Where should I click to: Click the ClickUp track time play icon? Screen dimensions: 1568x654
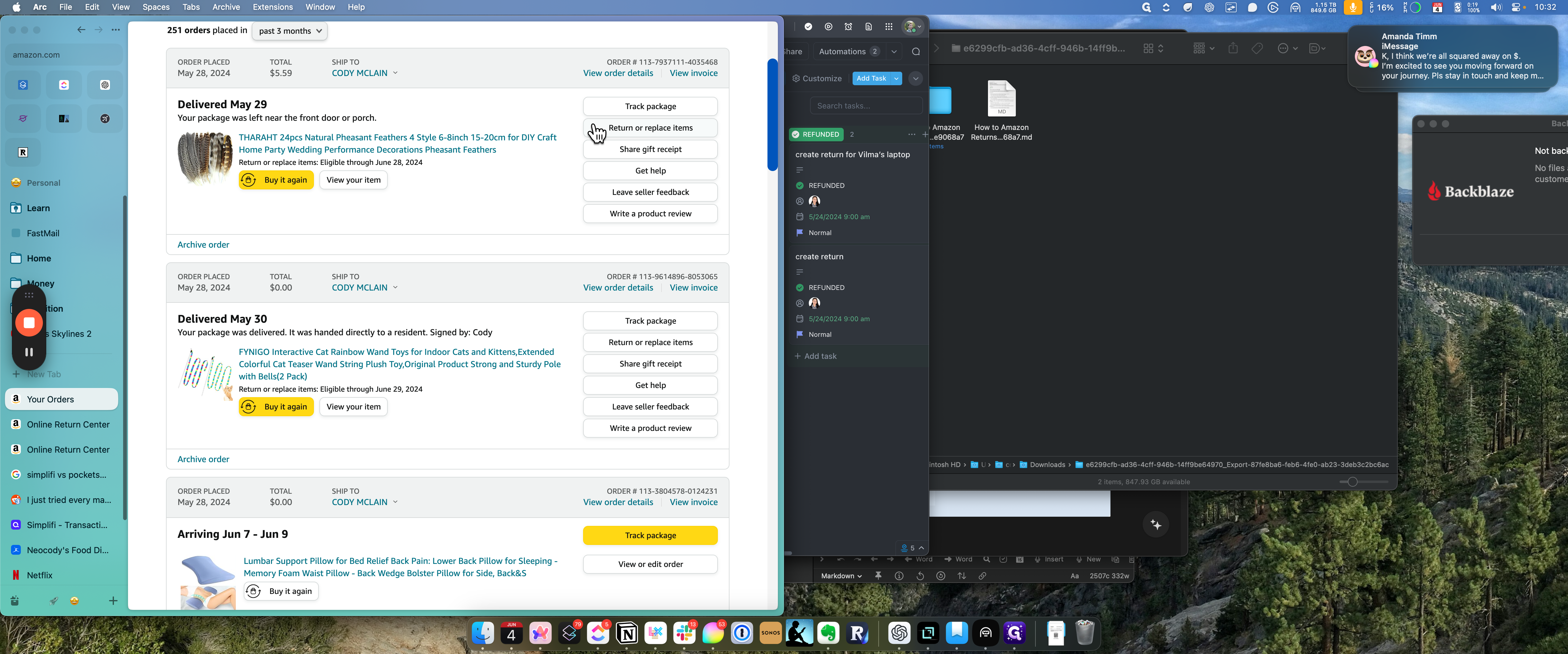(x=828, y=27)
